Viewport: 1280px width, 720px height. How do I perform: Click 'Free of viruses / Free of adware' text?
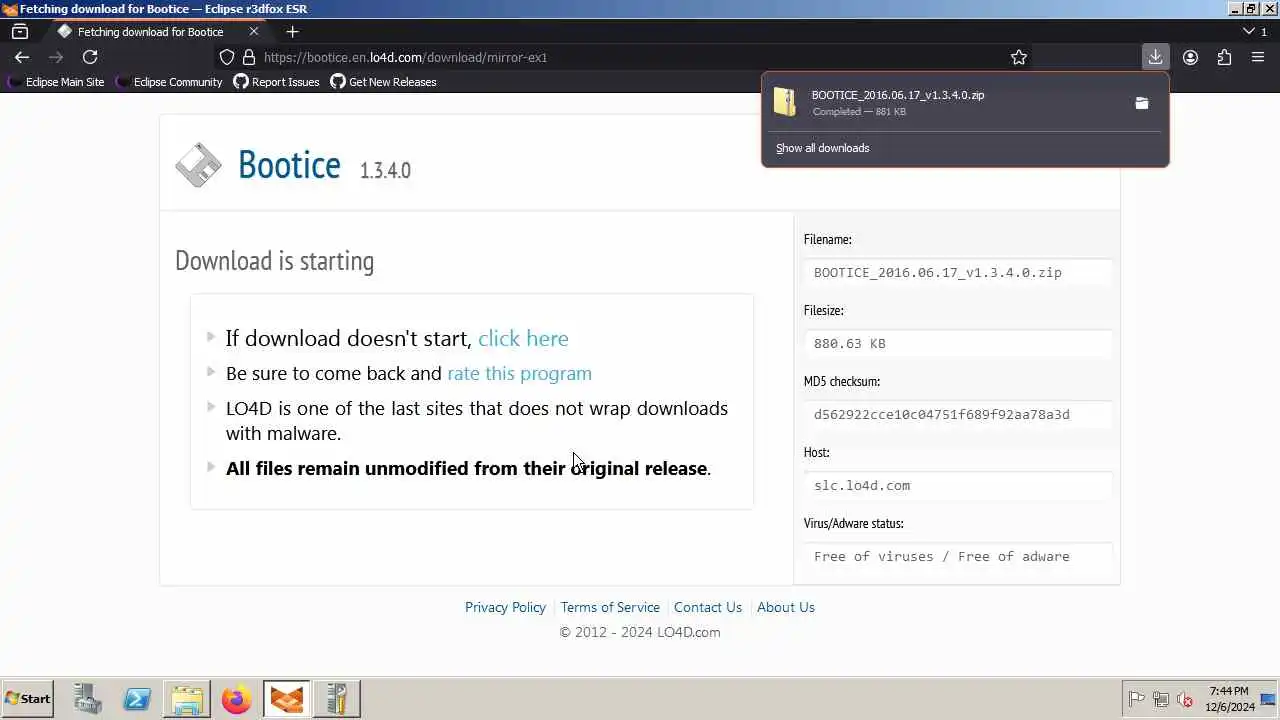[x=942, y=556]
